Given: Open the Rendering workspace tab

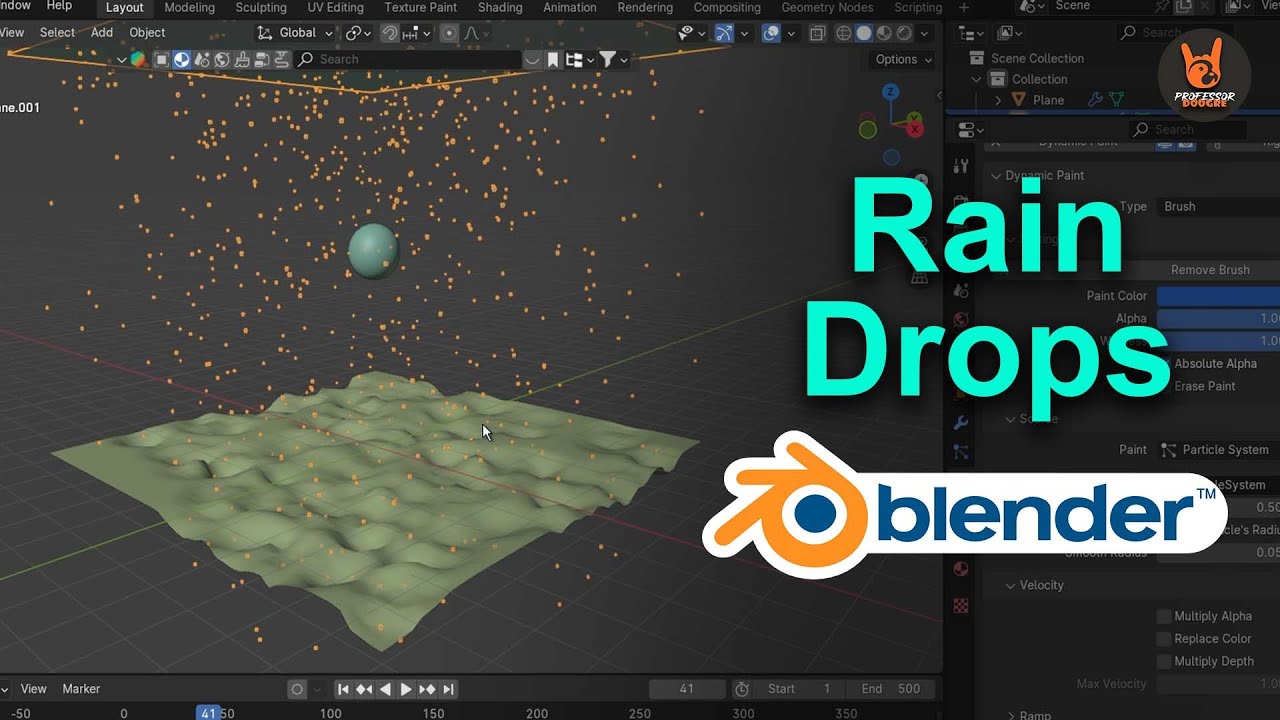Looking at the screenshot, I should (645, 7).
